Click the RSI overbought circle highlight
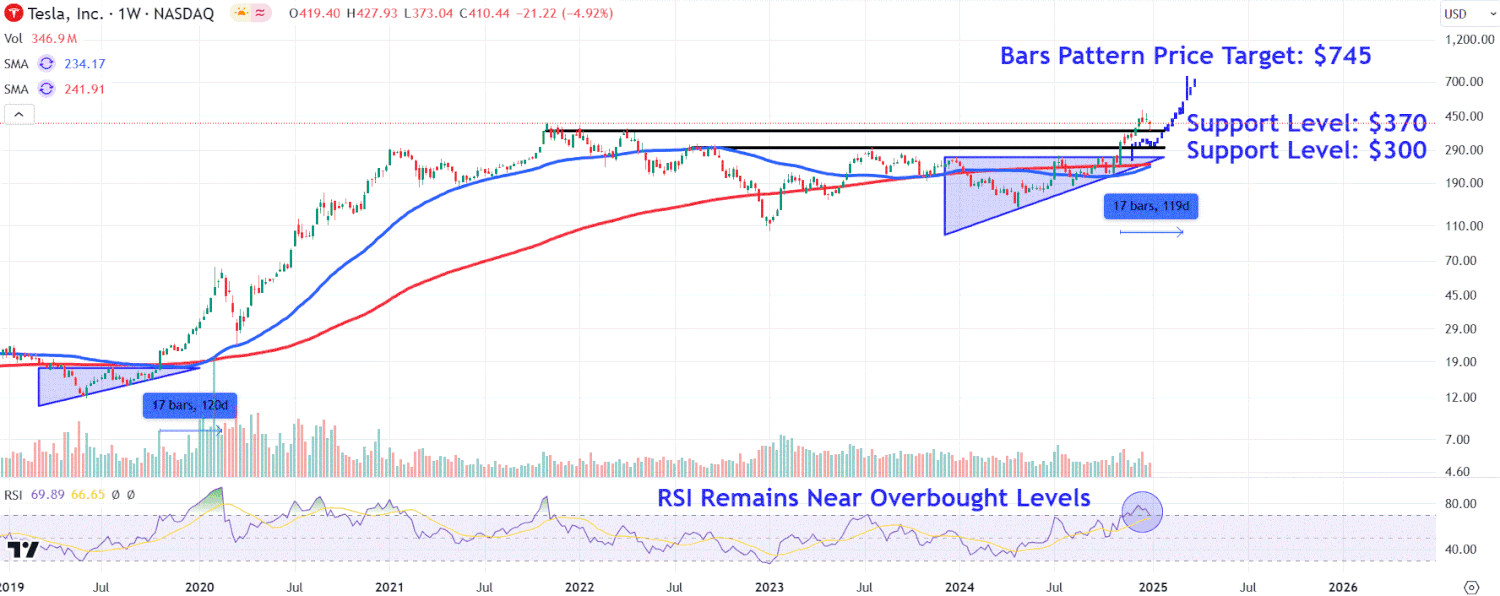 1142,512
